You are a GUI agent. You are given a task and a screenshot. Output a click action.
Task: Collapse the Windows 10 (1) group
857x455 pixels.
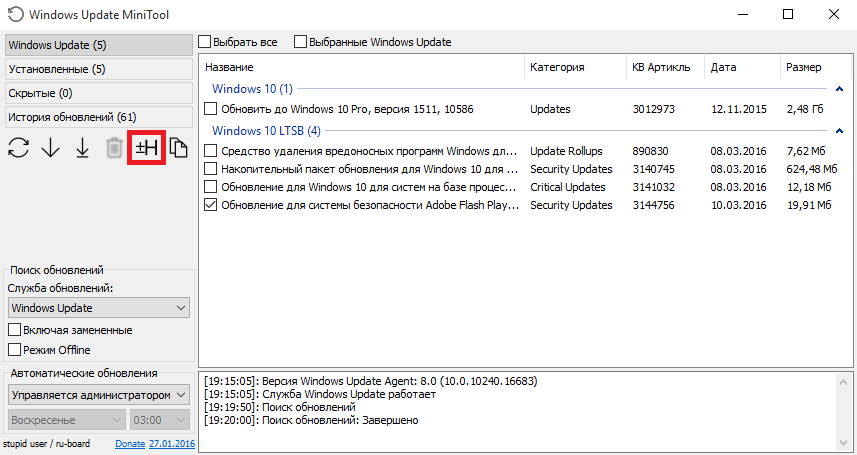[838, 89]
